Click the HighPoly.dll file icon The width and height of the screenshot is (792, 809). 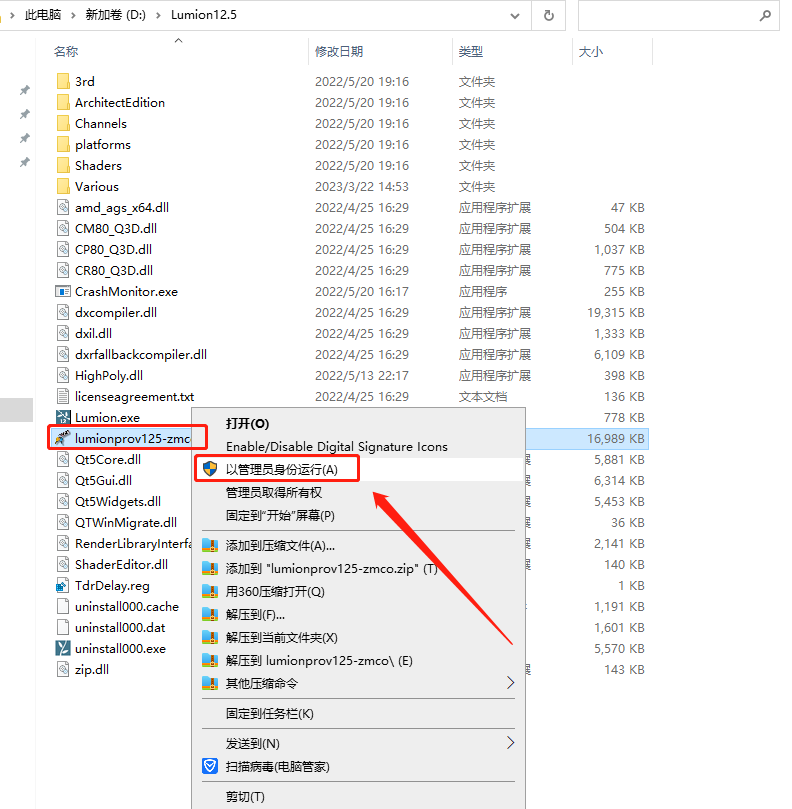point(63,375)
